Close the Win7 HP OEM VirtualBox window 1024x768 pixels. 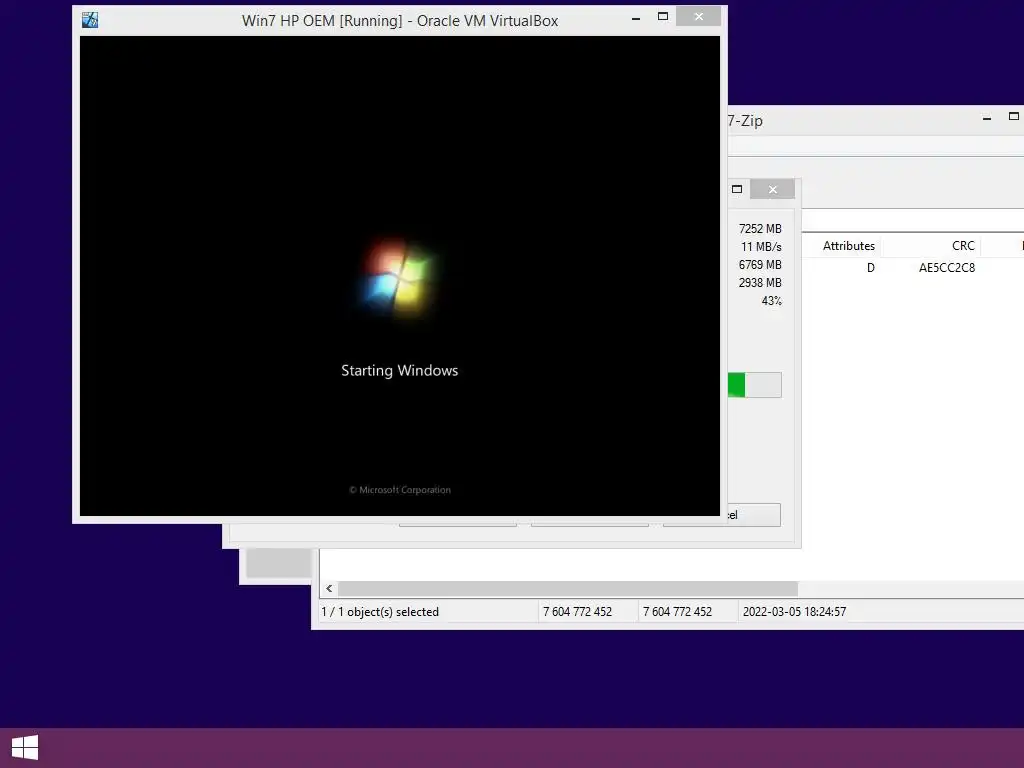[x=699, y=17]
